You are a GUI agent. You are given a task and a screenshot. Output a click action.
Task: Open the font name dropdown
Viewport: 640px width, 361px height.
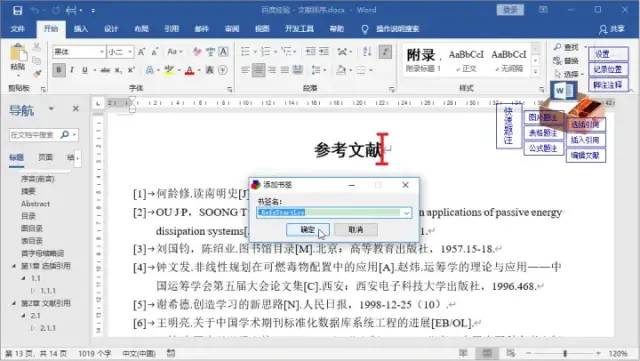point(102,52)
